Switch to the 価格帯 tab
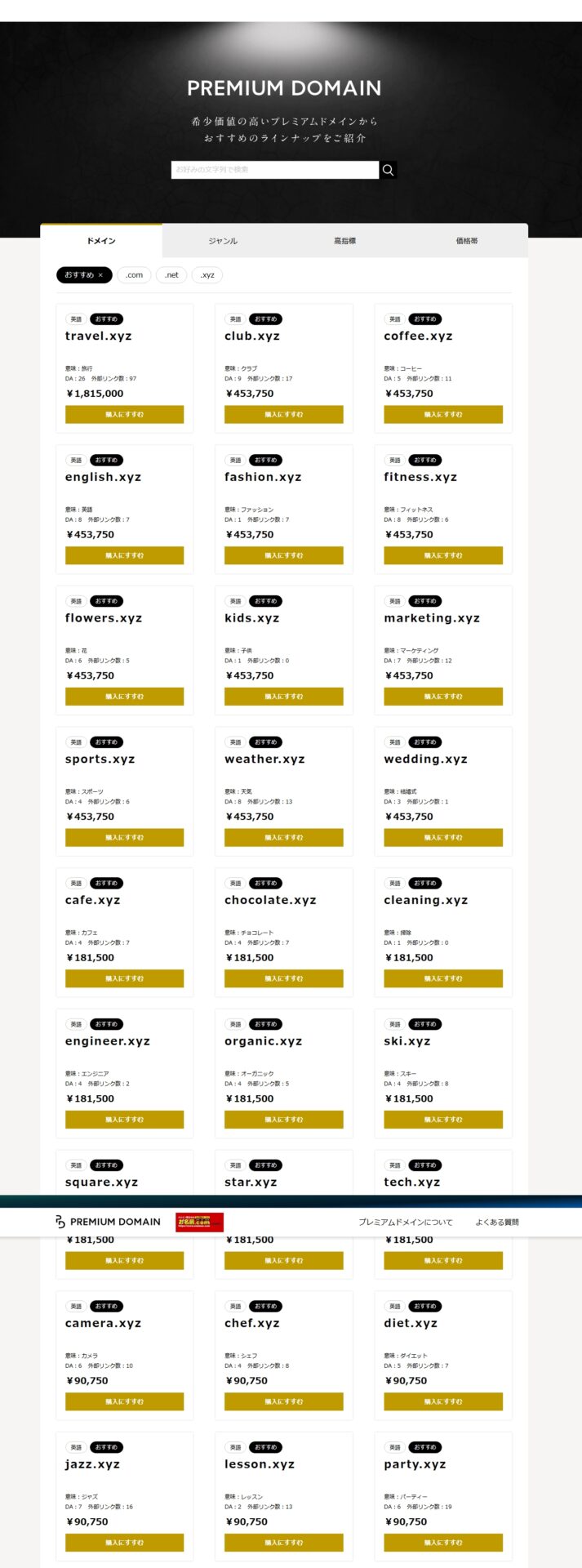 (x=467, y=241)
